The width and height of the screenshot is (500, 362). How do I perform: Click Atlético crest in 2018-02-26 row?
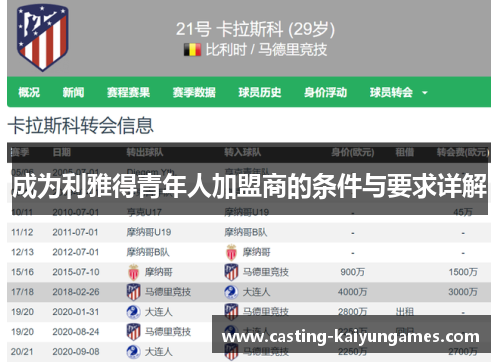[x=133, y=292]
